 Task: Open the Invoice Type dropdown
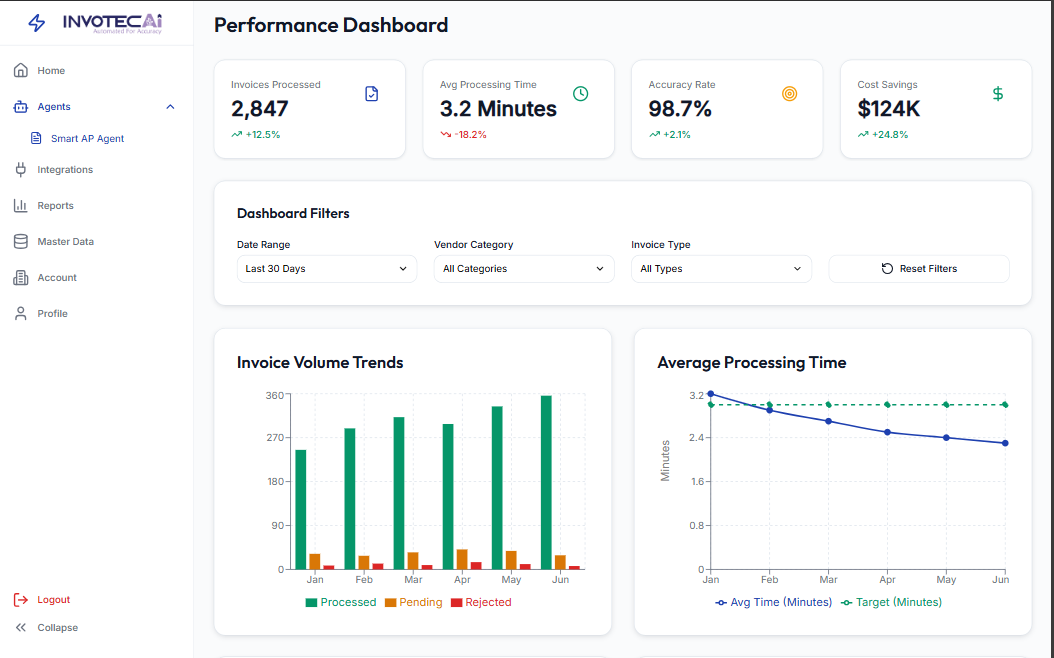coord(721,269)
